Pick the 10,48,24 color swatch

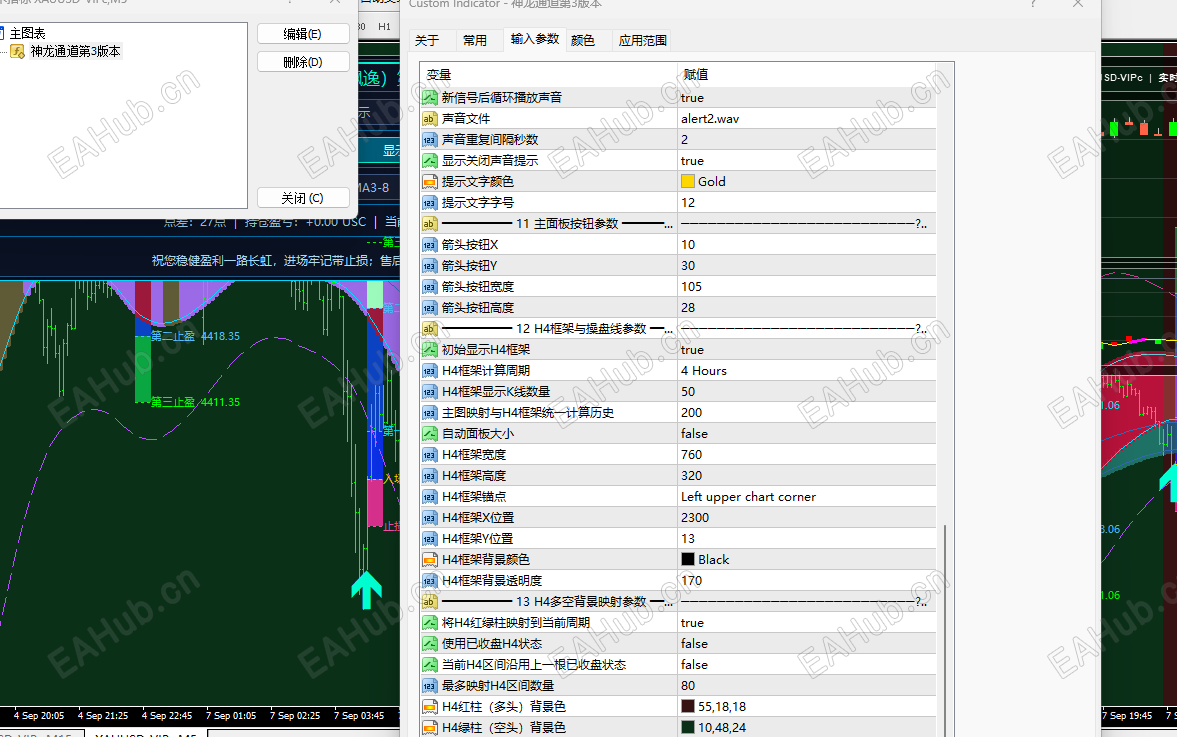click(688, 728)
